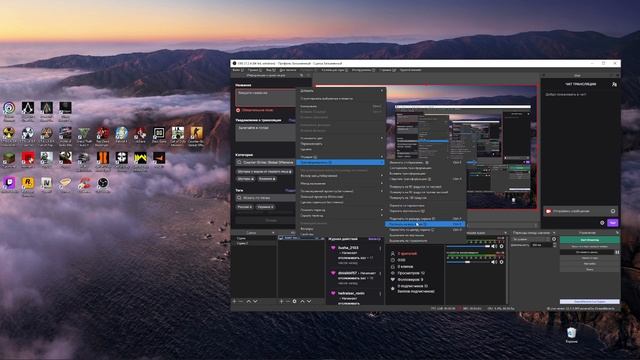Adjust second audio channel volume slider
Viewport: 640px width, 360px height.
pos(468,262)
